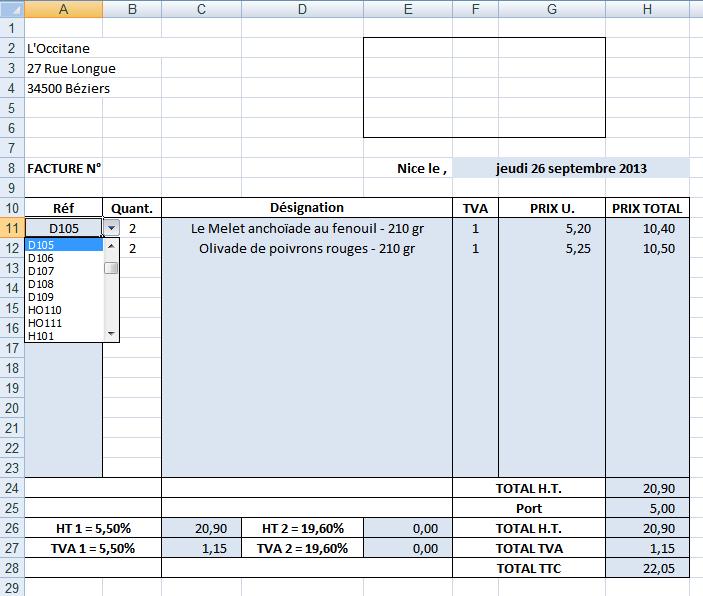The height and width of the screenshot is (596, 703).
Task: Select row 24 header
Action: point(11,487)
